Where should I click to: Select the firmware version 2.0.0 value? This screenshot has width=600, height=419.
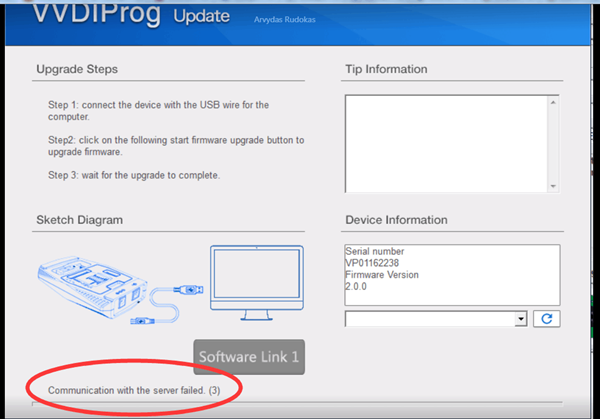pyautogui.click(x=356, y=286)
